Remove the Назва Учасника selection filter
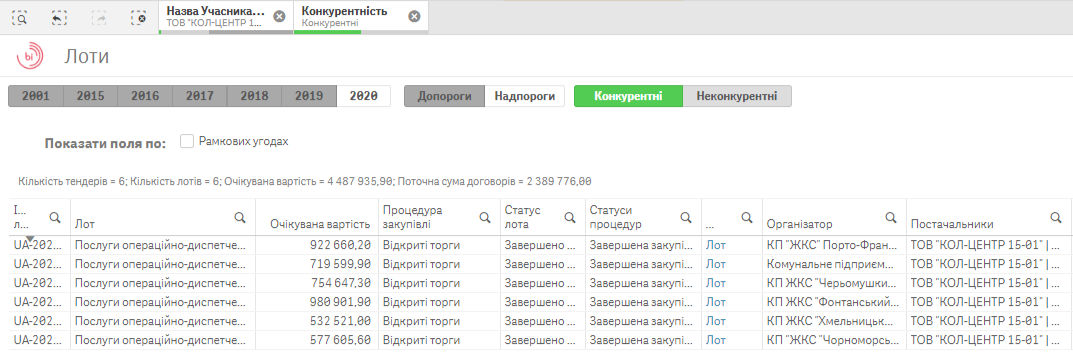 (x=279, y=16)
